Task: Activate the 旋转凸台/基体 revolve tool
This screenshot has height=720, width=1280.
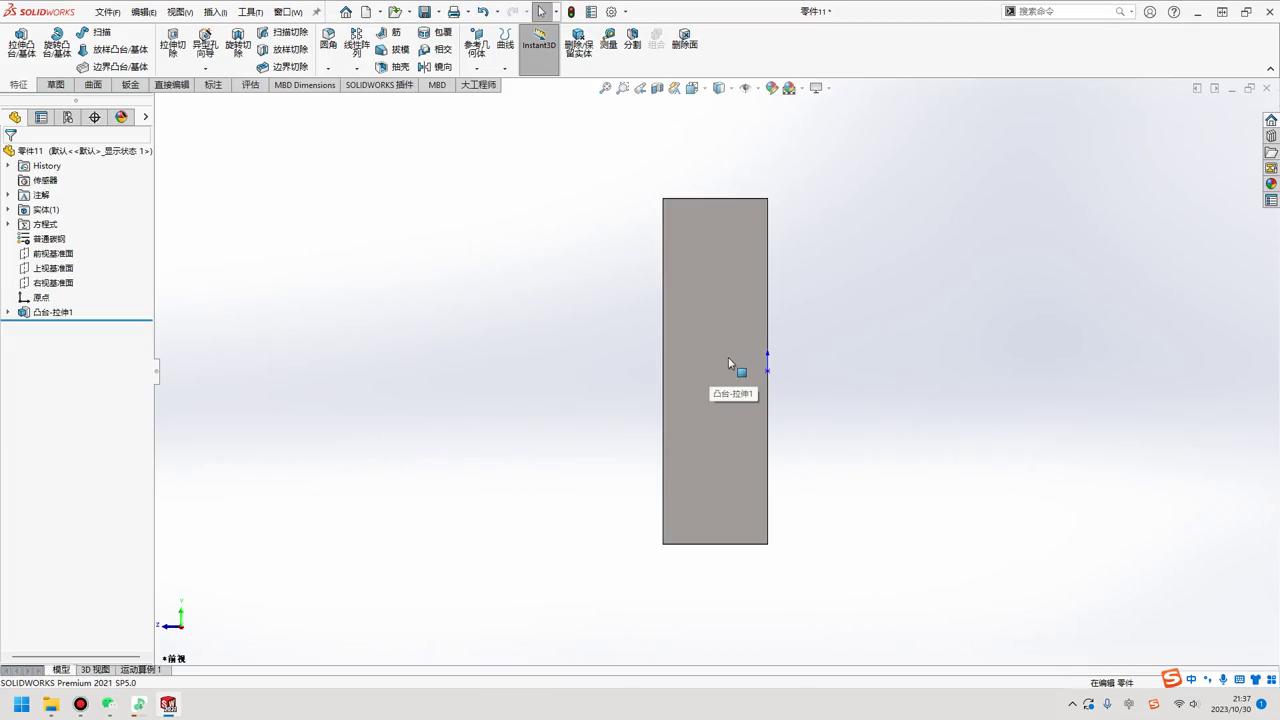Action: tap(58, 45)
